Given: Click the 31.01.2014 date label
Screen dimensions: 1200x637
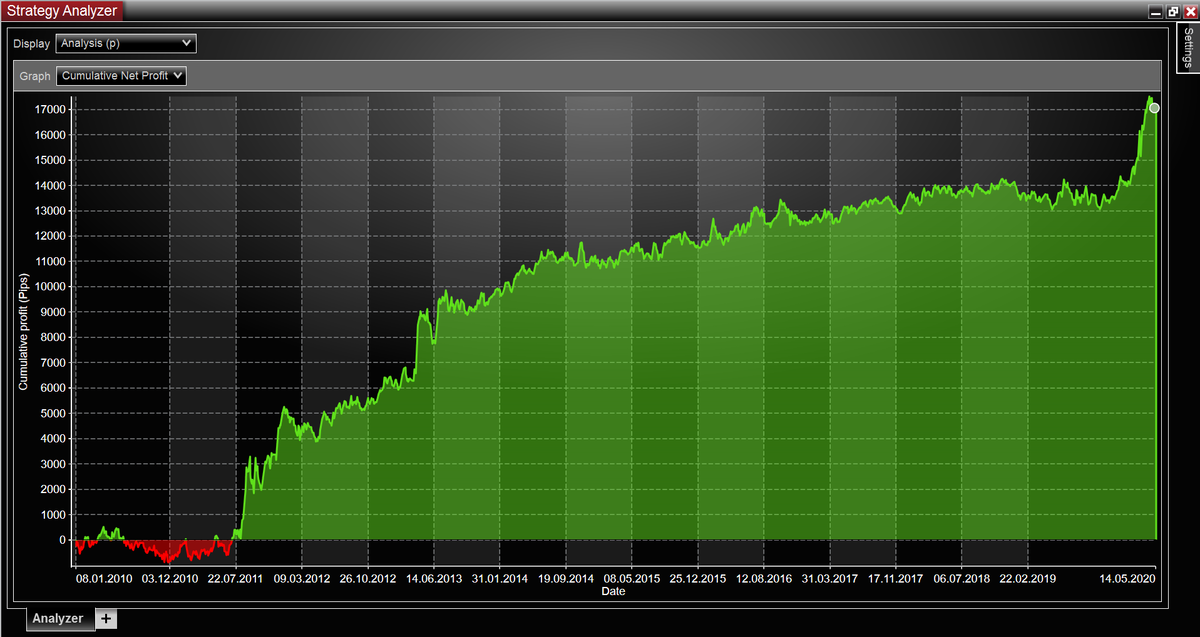Looking at the screenshot, I should (x=500, y=578).
